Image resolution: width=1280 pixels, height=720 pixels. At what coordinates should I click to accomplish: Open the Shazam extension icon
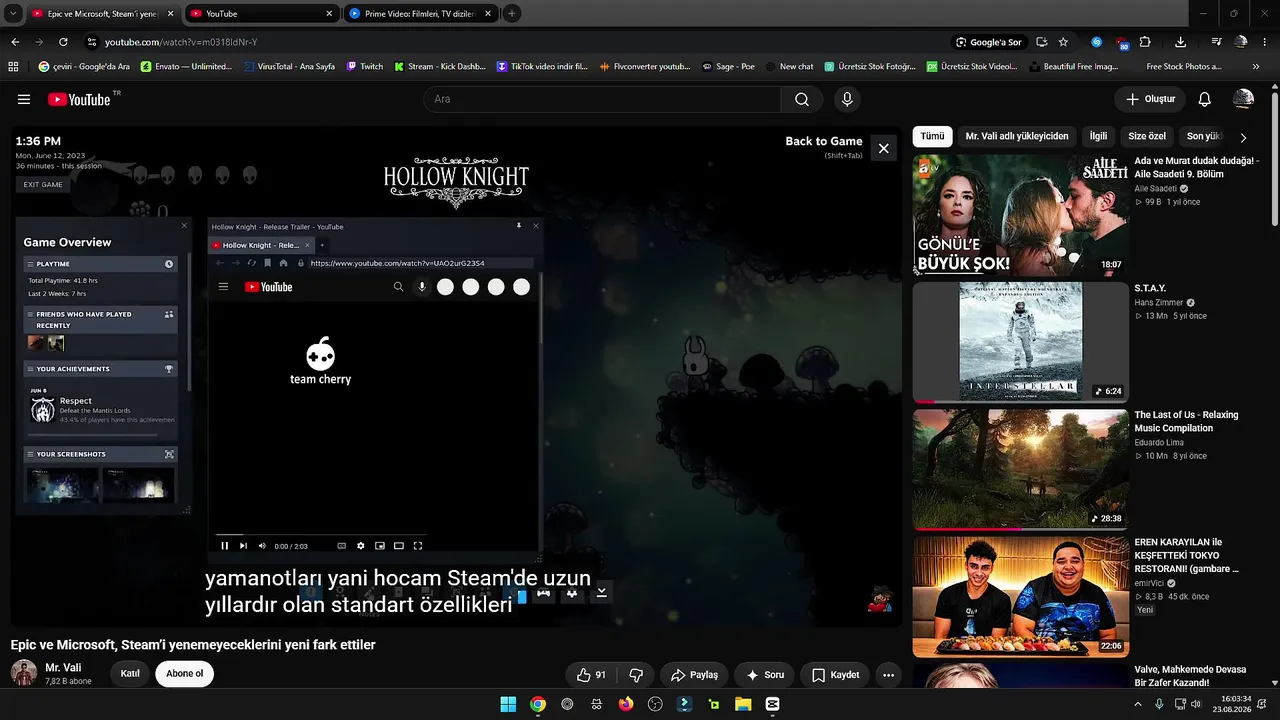pos(1097,42)
